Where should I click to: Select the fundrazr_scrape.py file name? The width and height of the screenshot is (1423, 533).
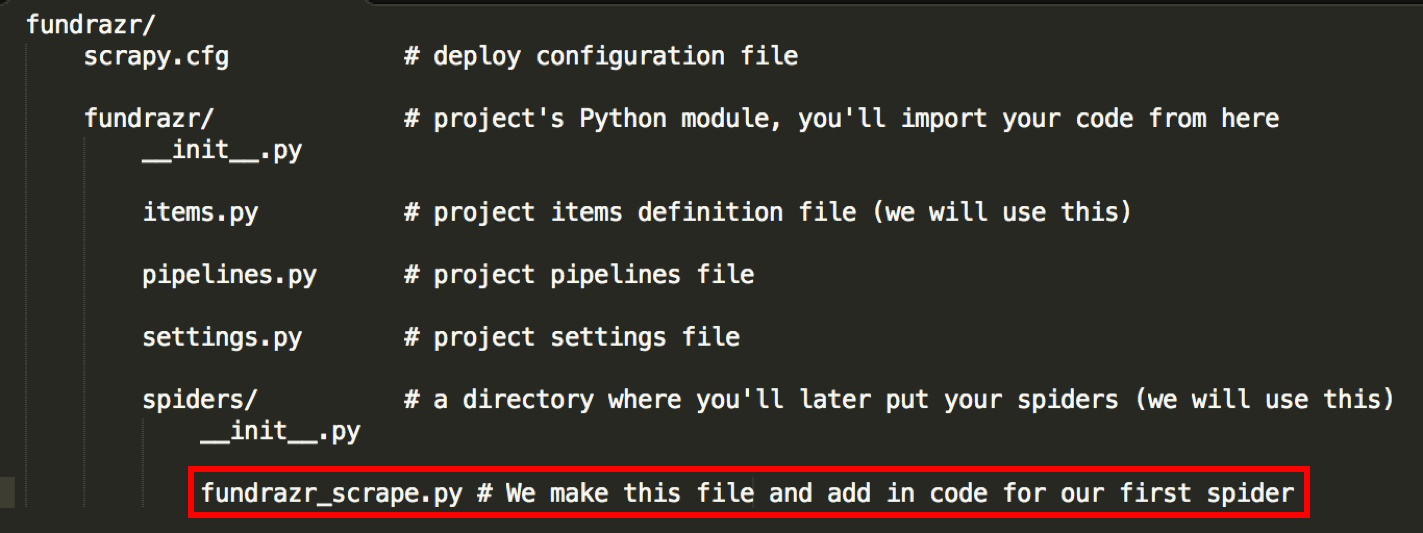[x=331, y=493]
